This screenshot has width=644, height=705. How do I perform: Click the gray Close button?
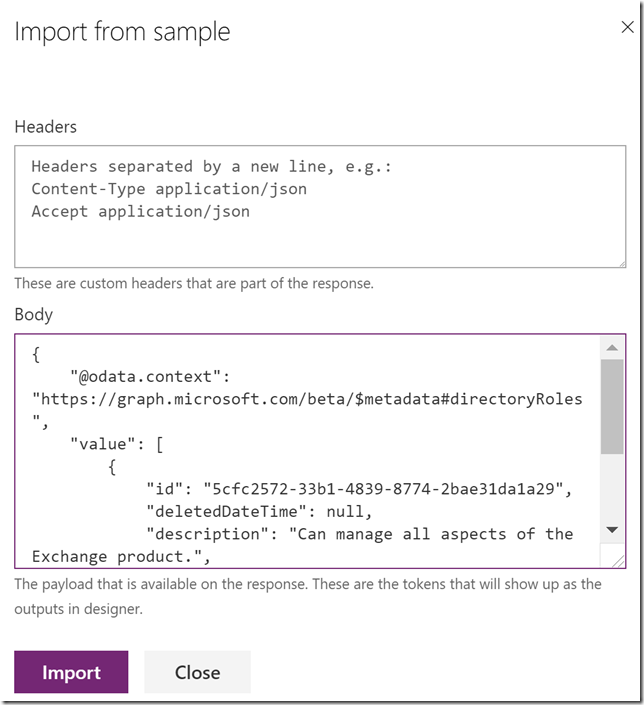coord(197,672)
